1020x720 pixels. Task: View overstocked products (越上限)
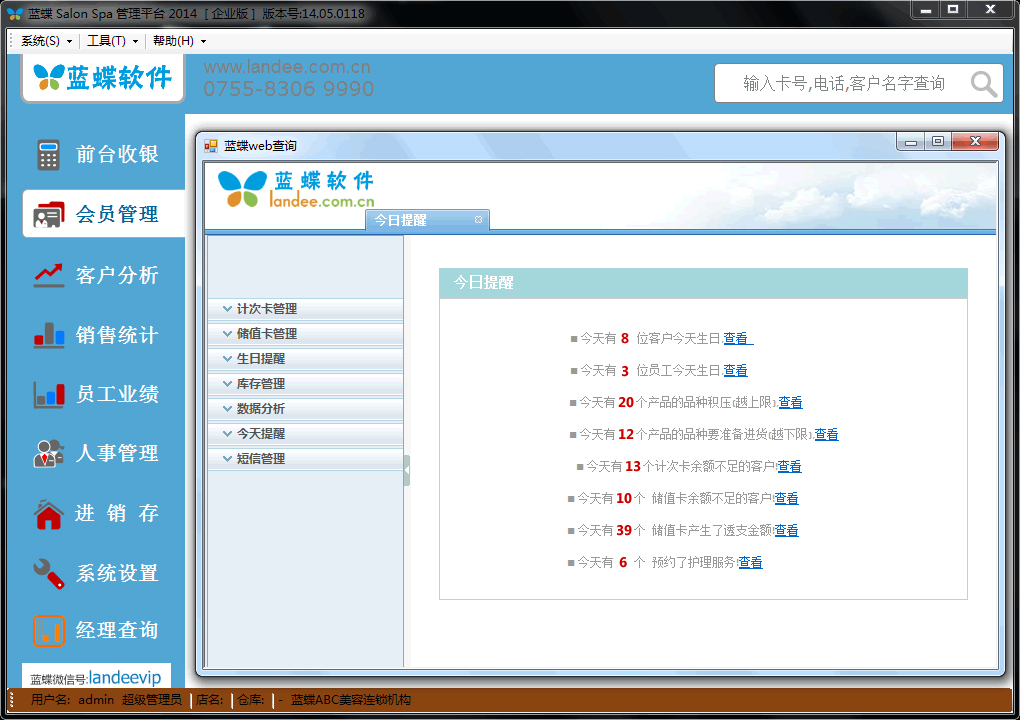pyautogui.click(x=790, y=402)
